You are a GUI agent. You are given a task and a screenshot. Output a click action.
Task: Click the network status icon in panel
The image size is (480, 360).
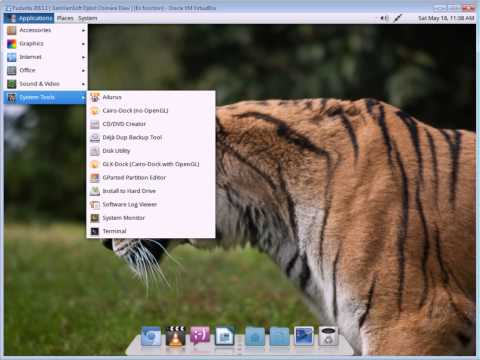tap(398, 18)
